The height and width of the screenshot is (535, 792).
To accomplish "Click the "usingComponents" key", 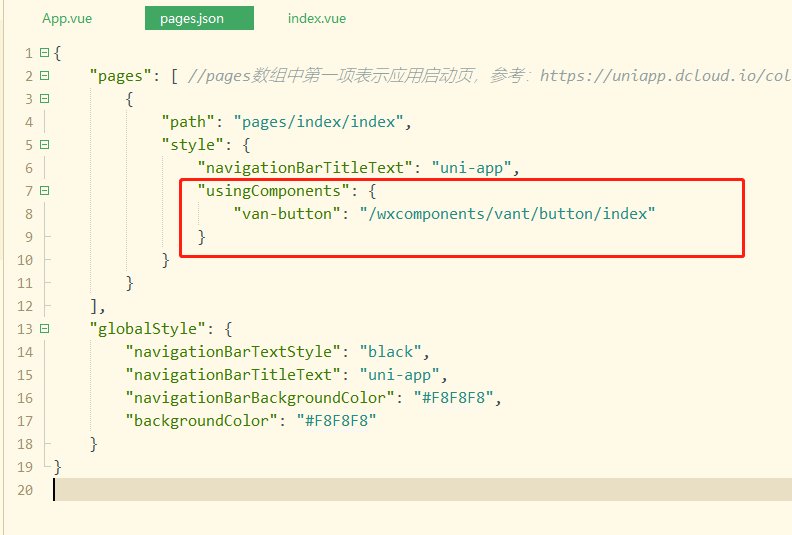I will coord(273,191).
